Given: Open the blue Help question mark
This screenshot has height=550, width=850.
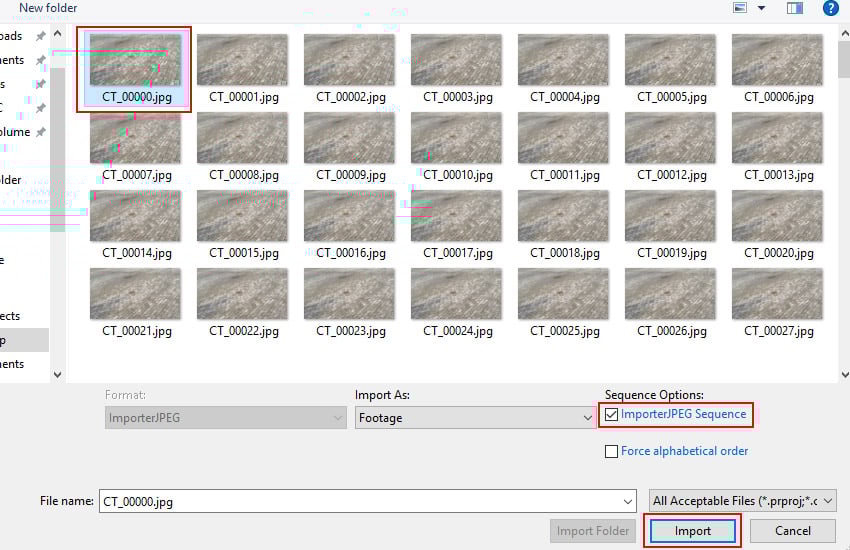Looking at the screenshot, I should tap(830, 8).
